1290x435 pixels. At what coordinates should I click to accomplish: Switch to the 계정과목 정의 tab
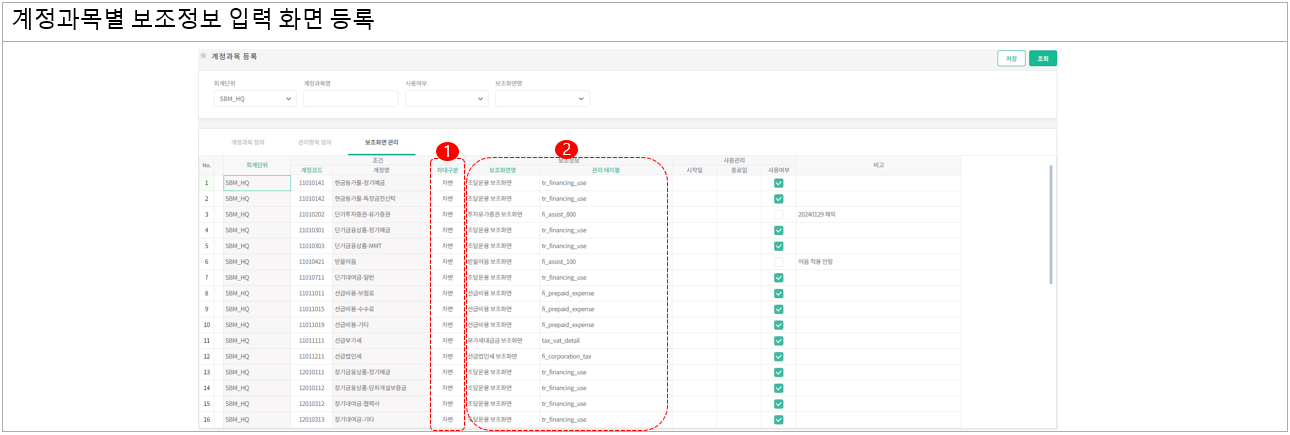(x=247, y=143)
